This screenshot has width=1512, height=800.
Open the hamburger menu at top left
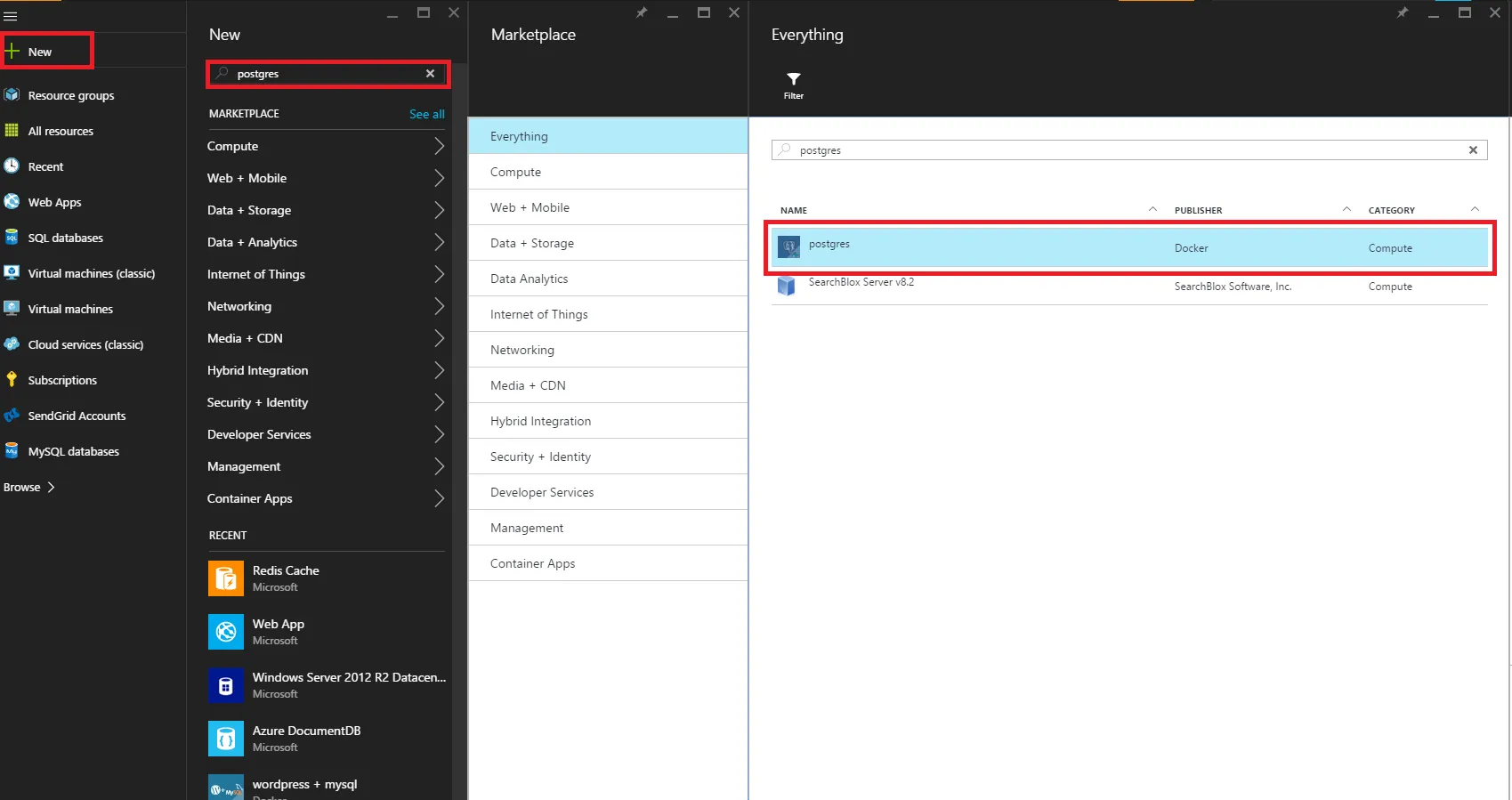11,16
